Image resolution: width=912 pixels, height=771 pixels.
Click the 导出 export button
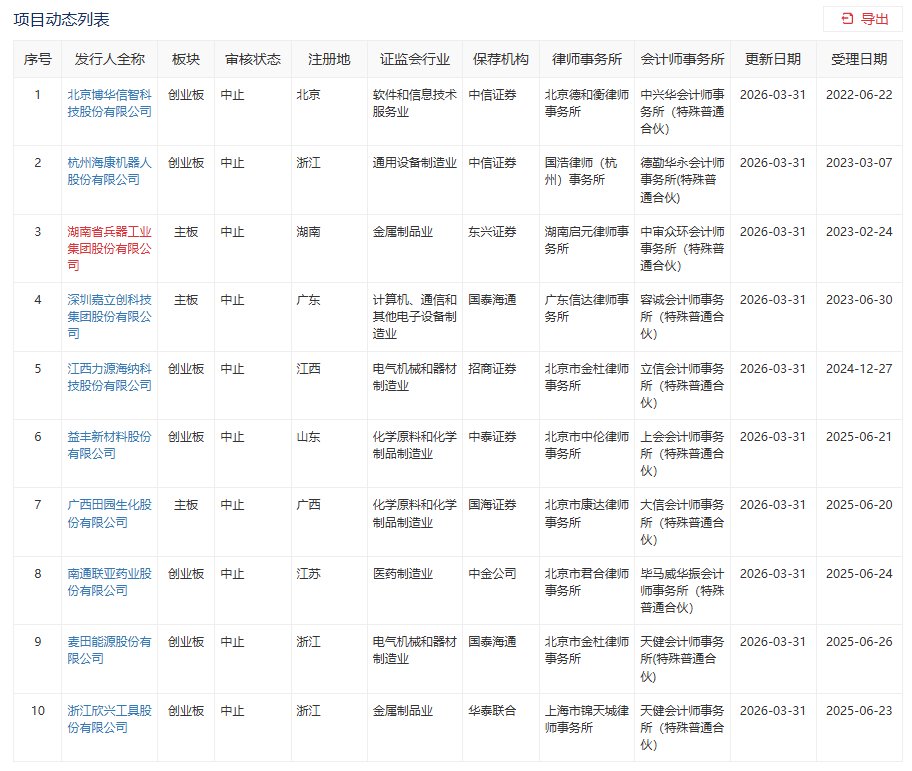click(x=862, y=19)
